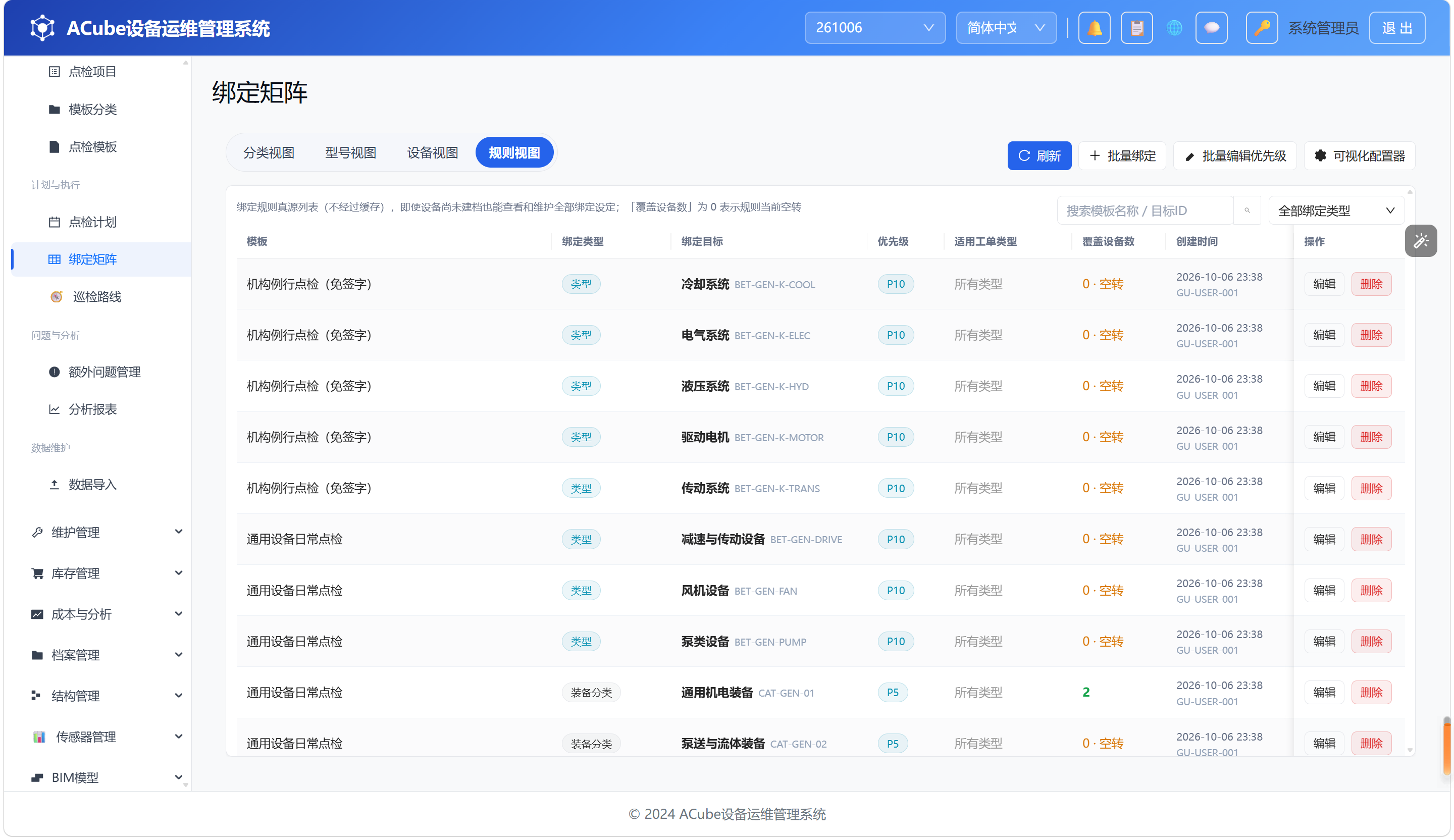Open 巡检路线 in sidebar
Viewport: 1454px width, 840px height.
(96, 296)
